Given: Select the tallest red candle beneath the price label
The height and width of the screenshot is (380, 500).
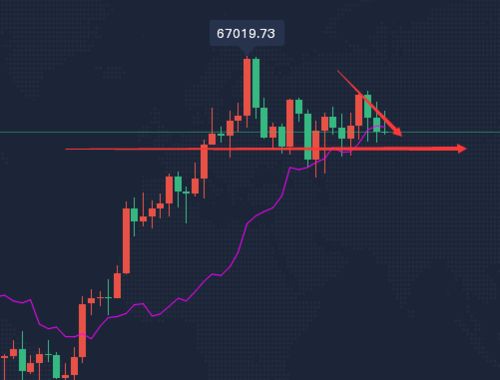Looking at the screenshot, I should pyautogui.click(x=247, y=87).
